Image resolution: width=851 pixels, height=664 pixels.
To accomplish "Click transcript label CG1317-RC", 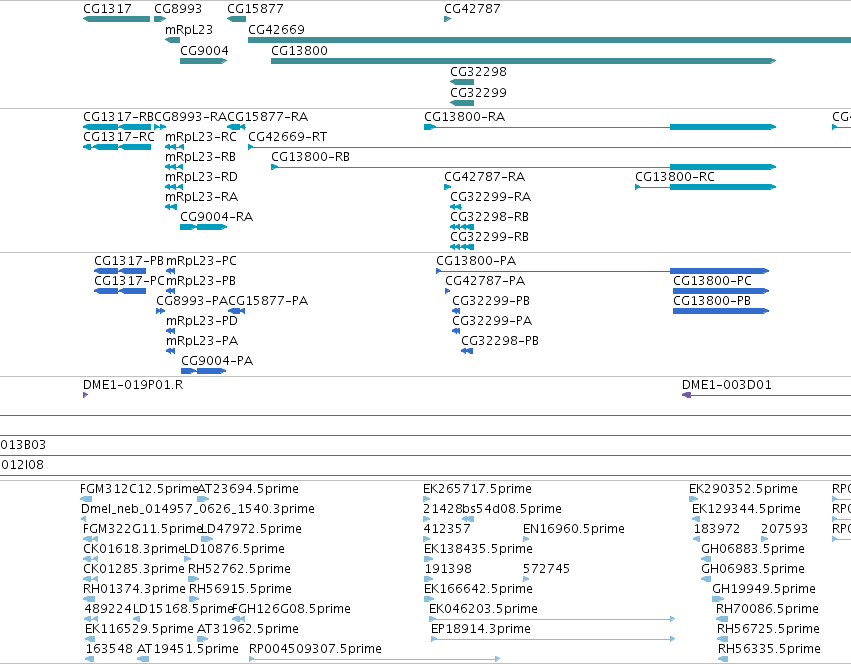I will tap(118, 137).
